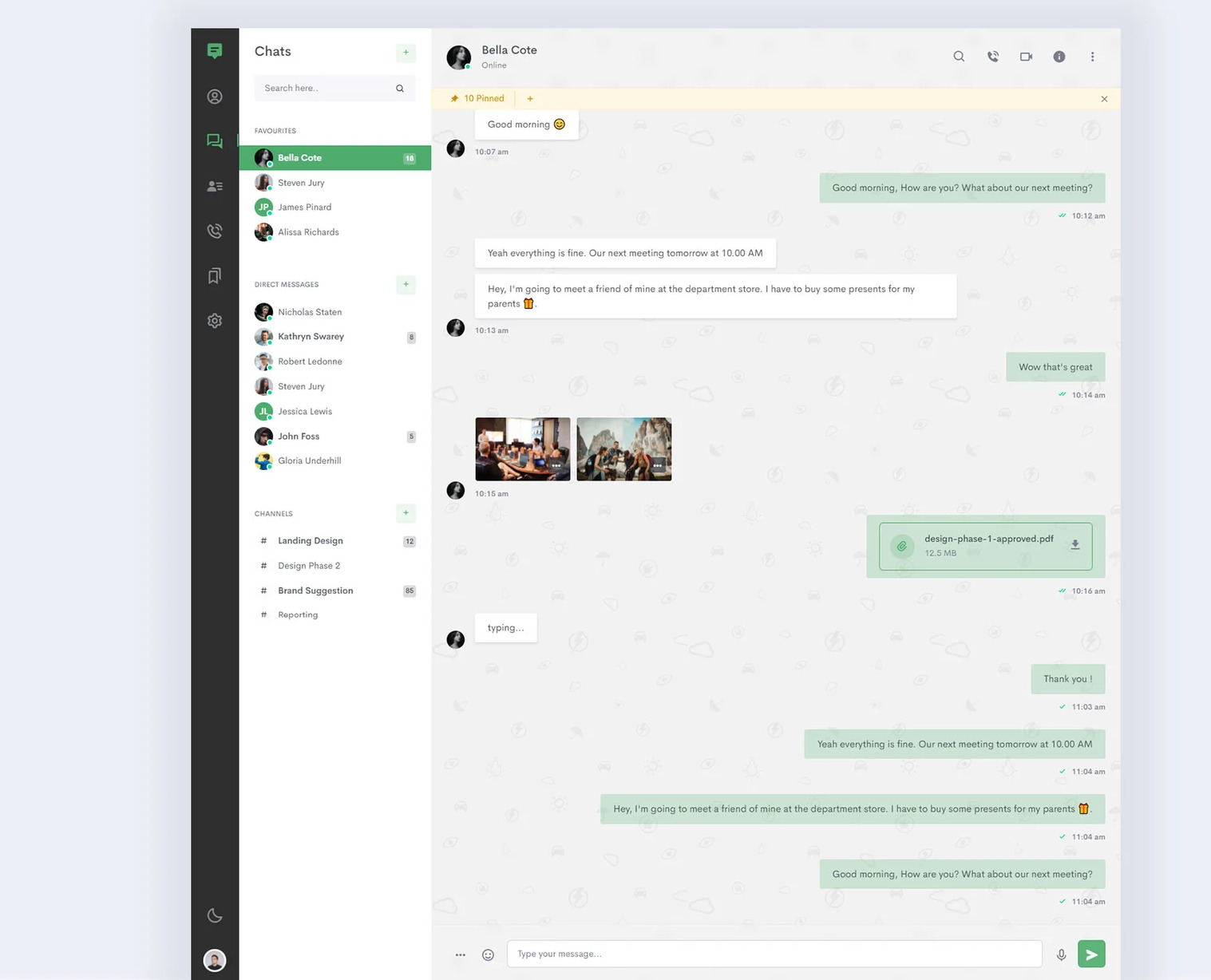1211x980 pixels.
Task: Dismiss the 10 Pinned messages banner
Action: pos(1104,98)
